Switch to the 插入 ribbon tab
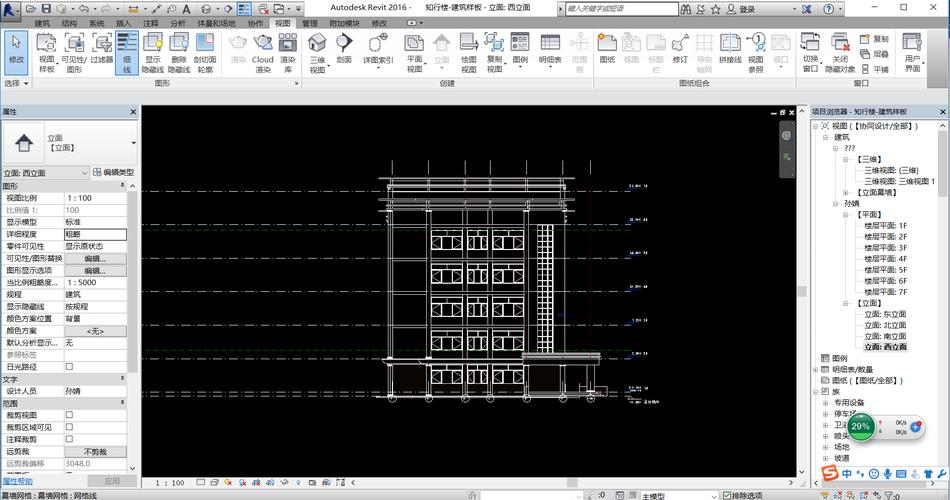Viewport: 950px width, 500px height. click(x=123, y=23)
